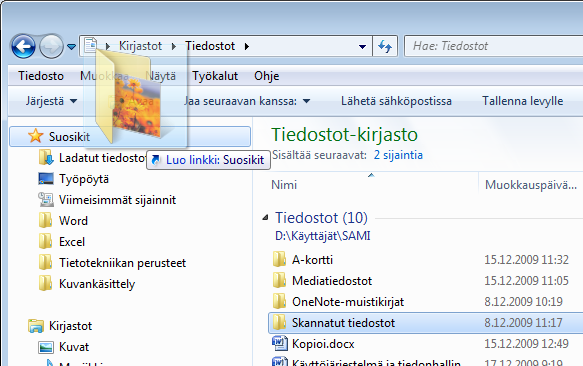Select the Kopioi.docx file name
Image resolution: width=583 pixels, height=366 pixels.
pyautogui.click(x=323, y=344)
